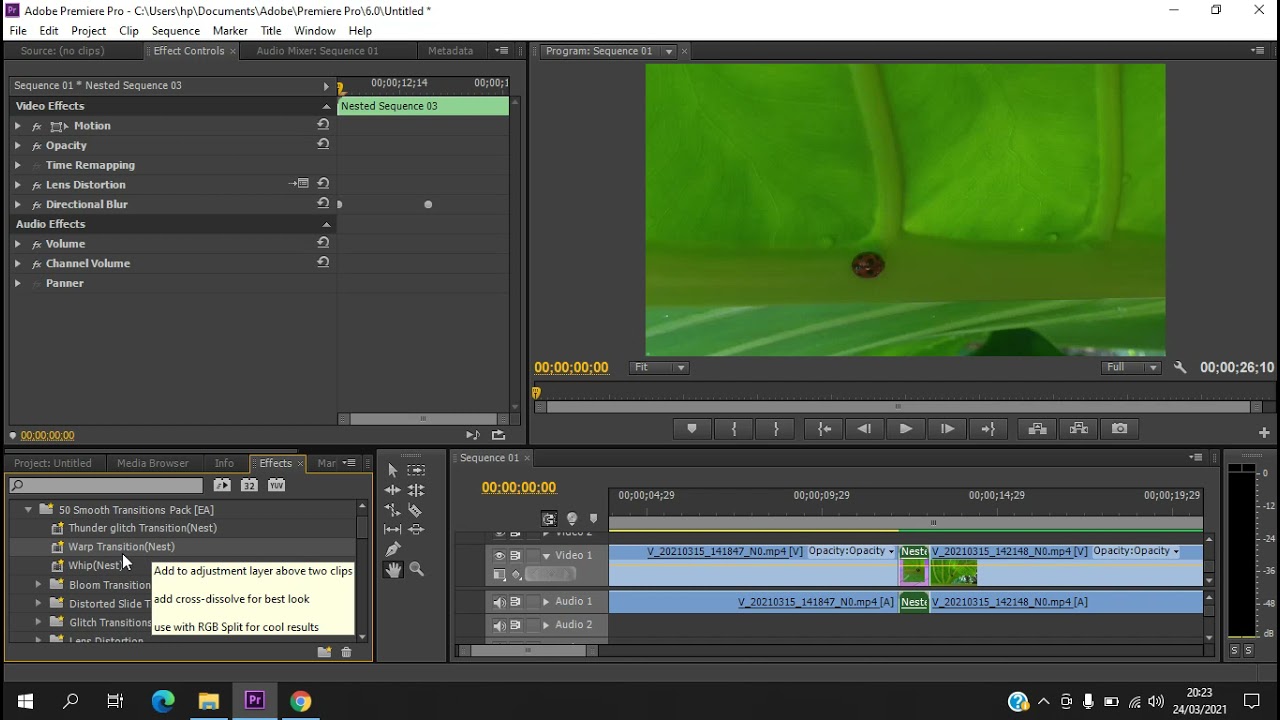The image size is (1280, 720).
Task: Toggle Snap in the timeline
Action: click(x=549, y=519)
